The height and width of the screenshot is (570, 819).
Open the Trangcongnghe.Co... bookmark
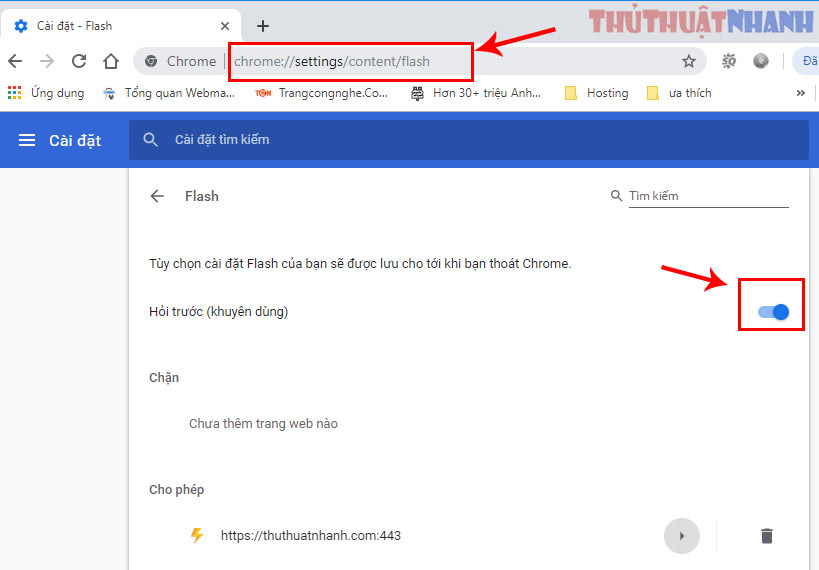click(321, 93)
